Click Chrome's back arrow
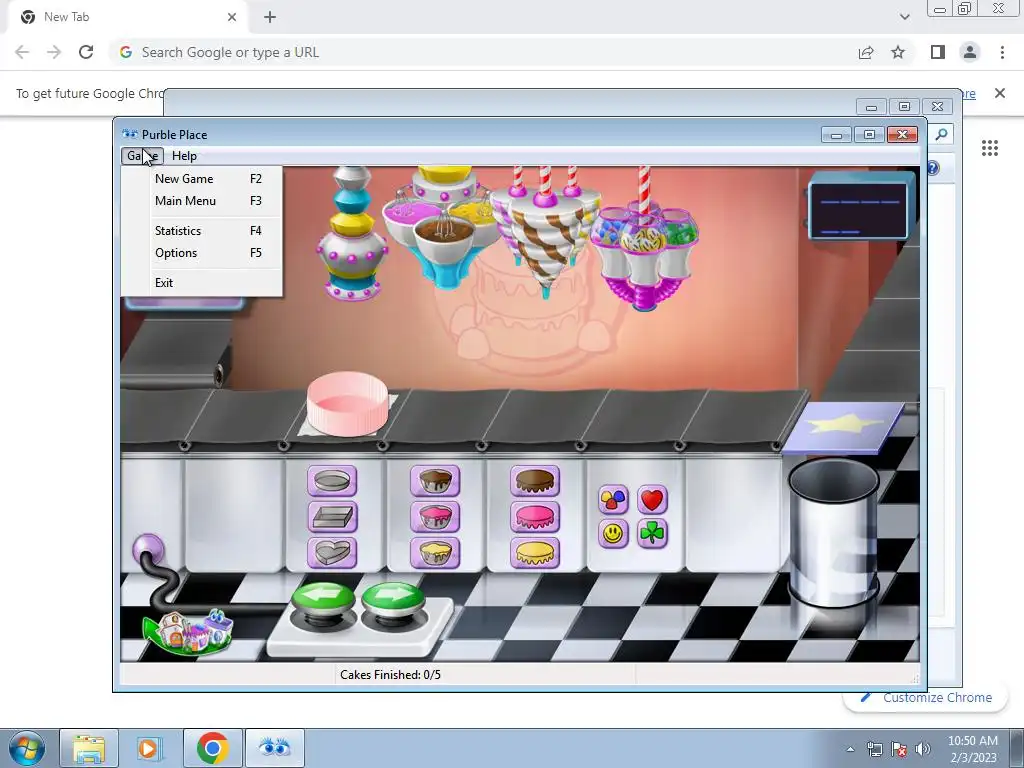 pos(22,52)
